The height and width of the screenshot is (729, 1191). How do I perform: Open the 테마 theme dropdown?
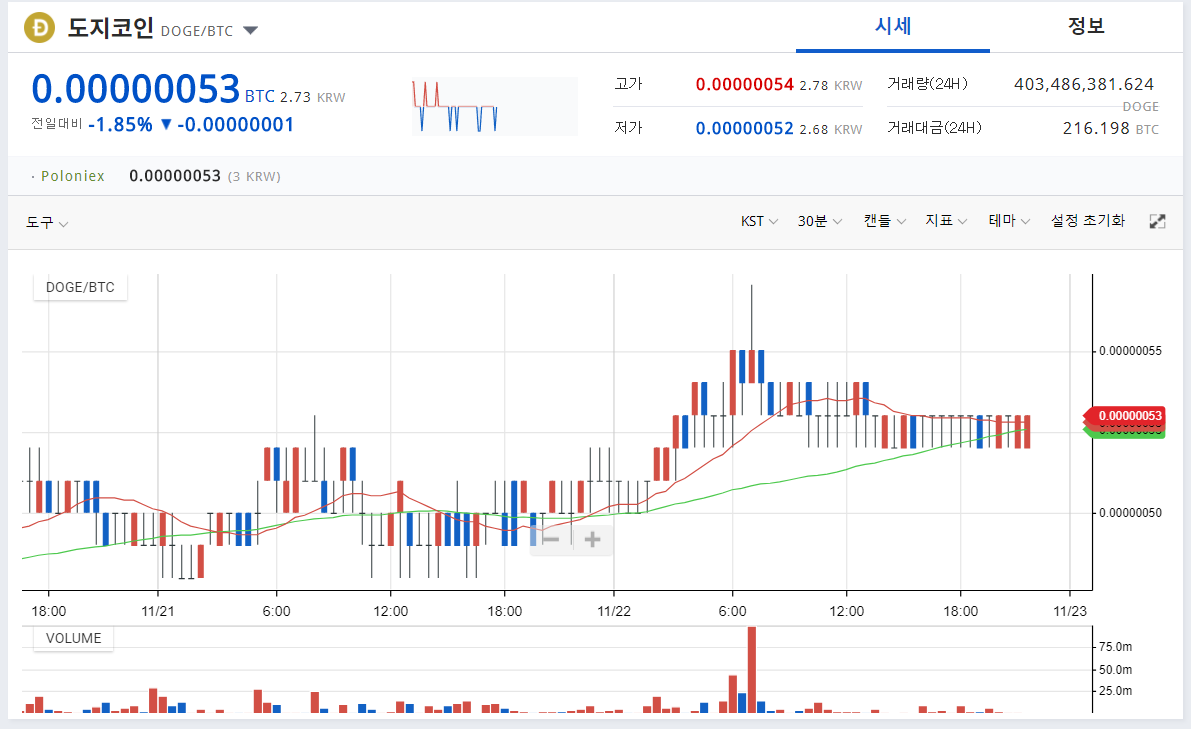tap(1009, 221)
